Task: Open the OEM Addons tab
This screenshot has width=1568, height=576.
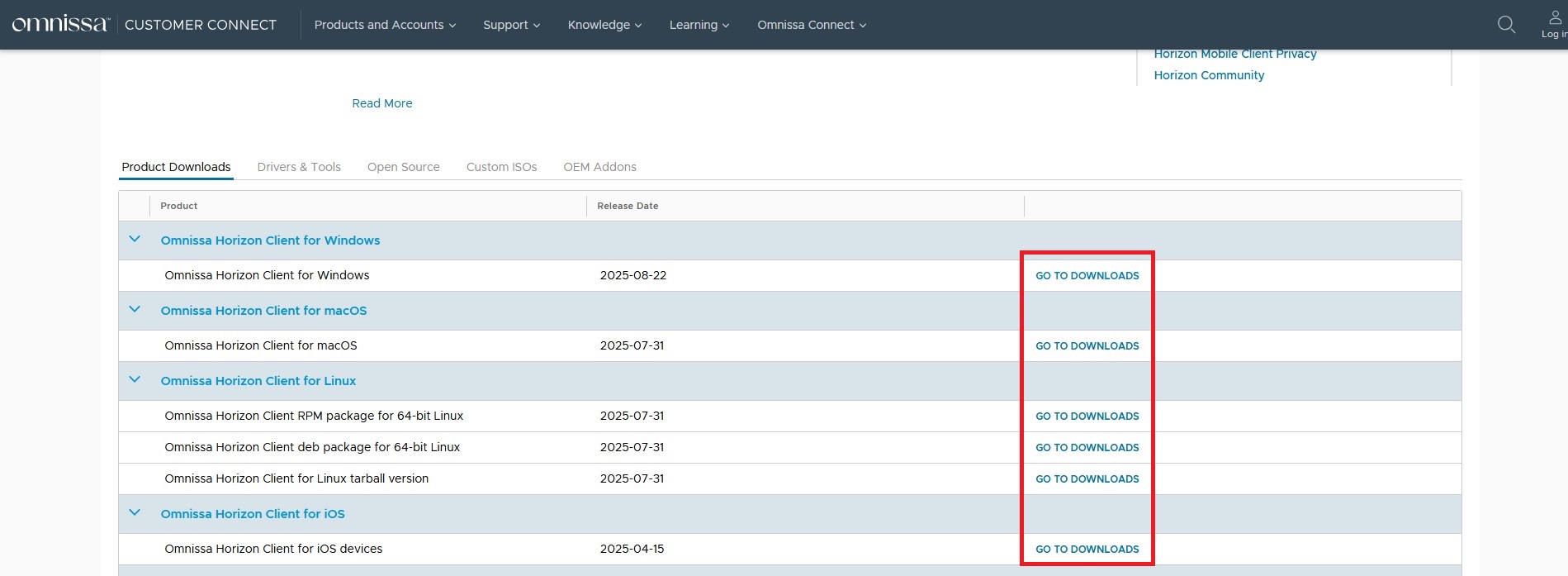Action: coord(599,167)
